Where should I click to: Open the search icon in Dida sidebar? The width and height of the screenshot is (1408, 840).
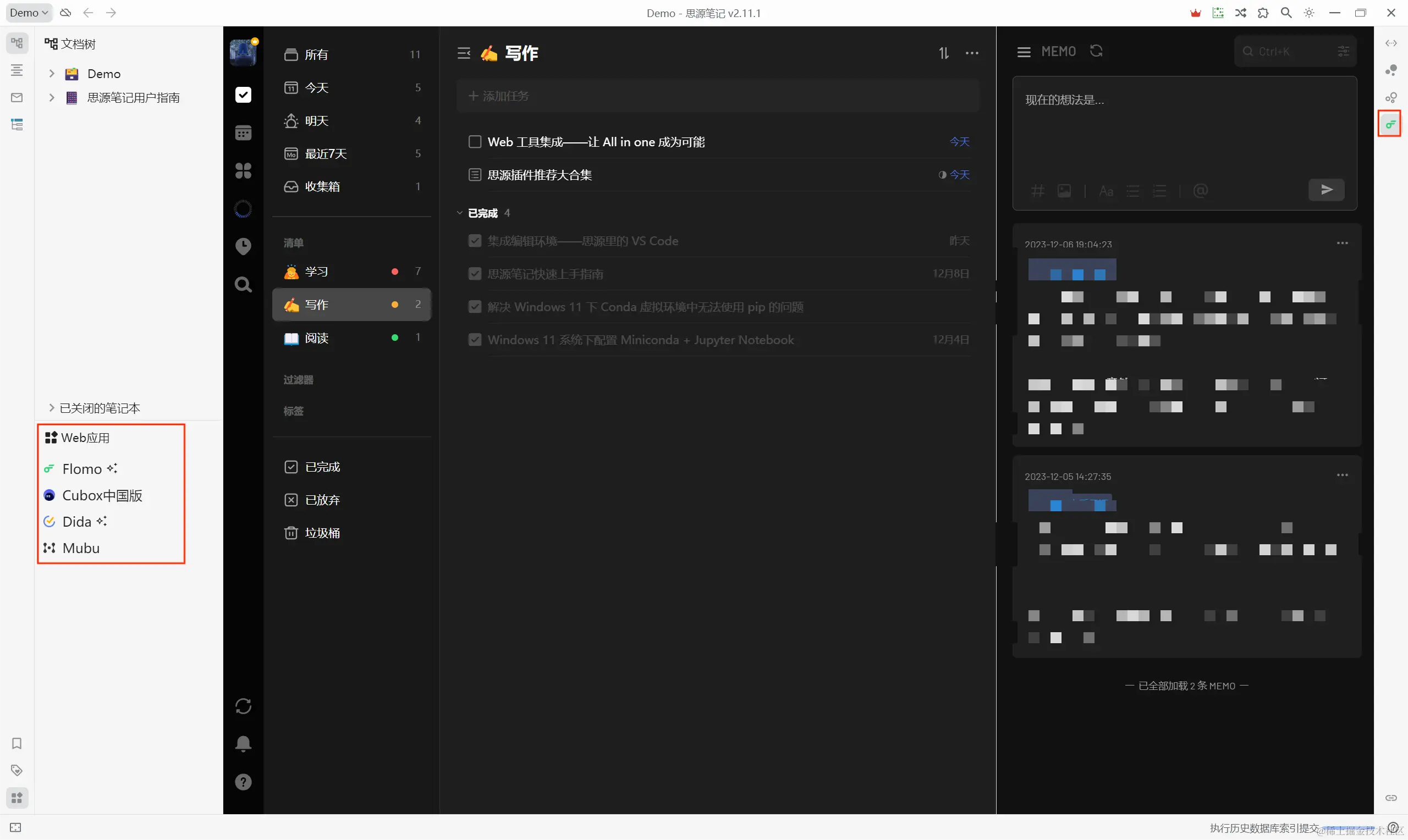pos(244,284)
